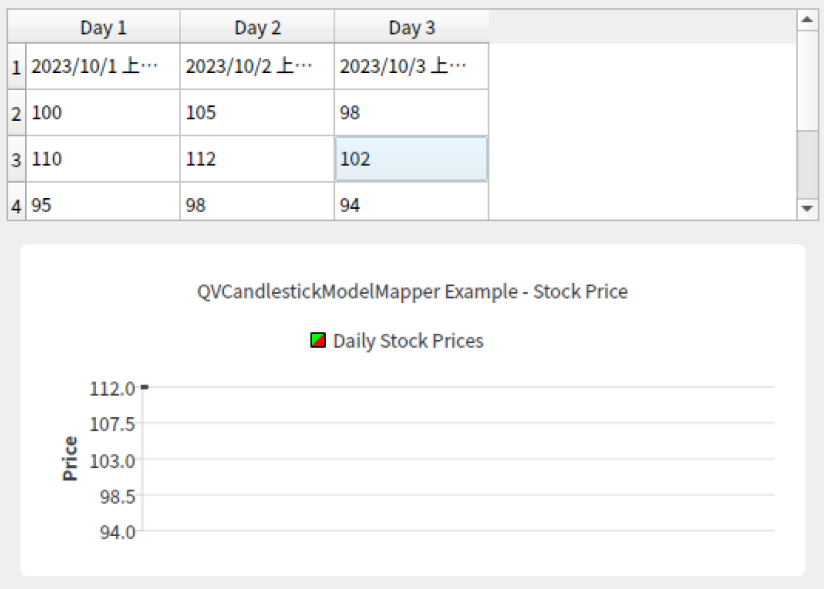Screen dimensions: 824x589
Task: Select the Day 3 column header
Action: 411,27
